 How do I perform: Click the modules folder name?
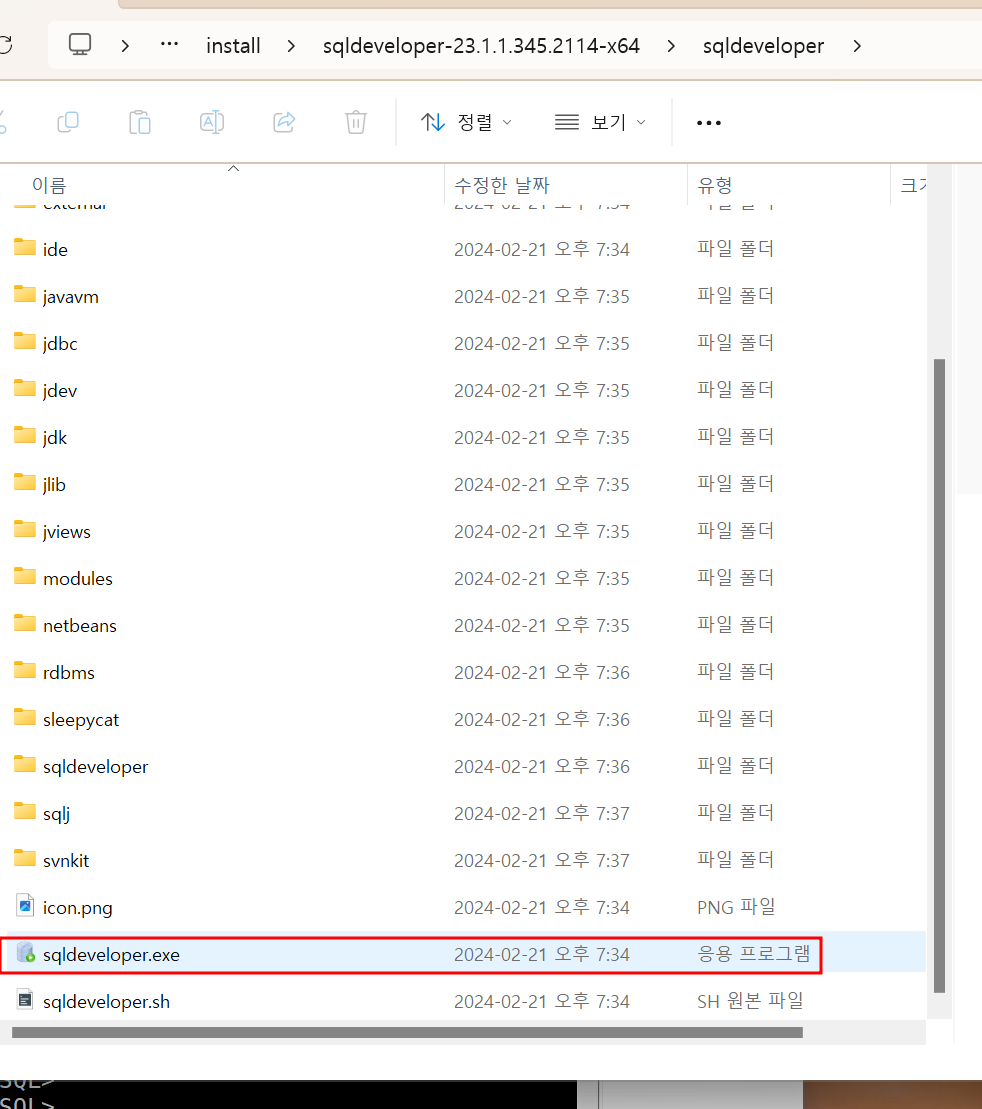point(78,579)
